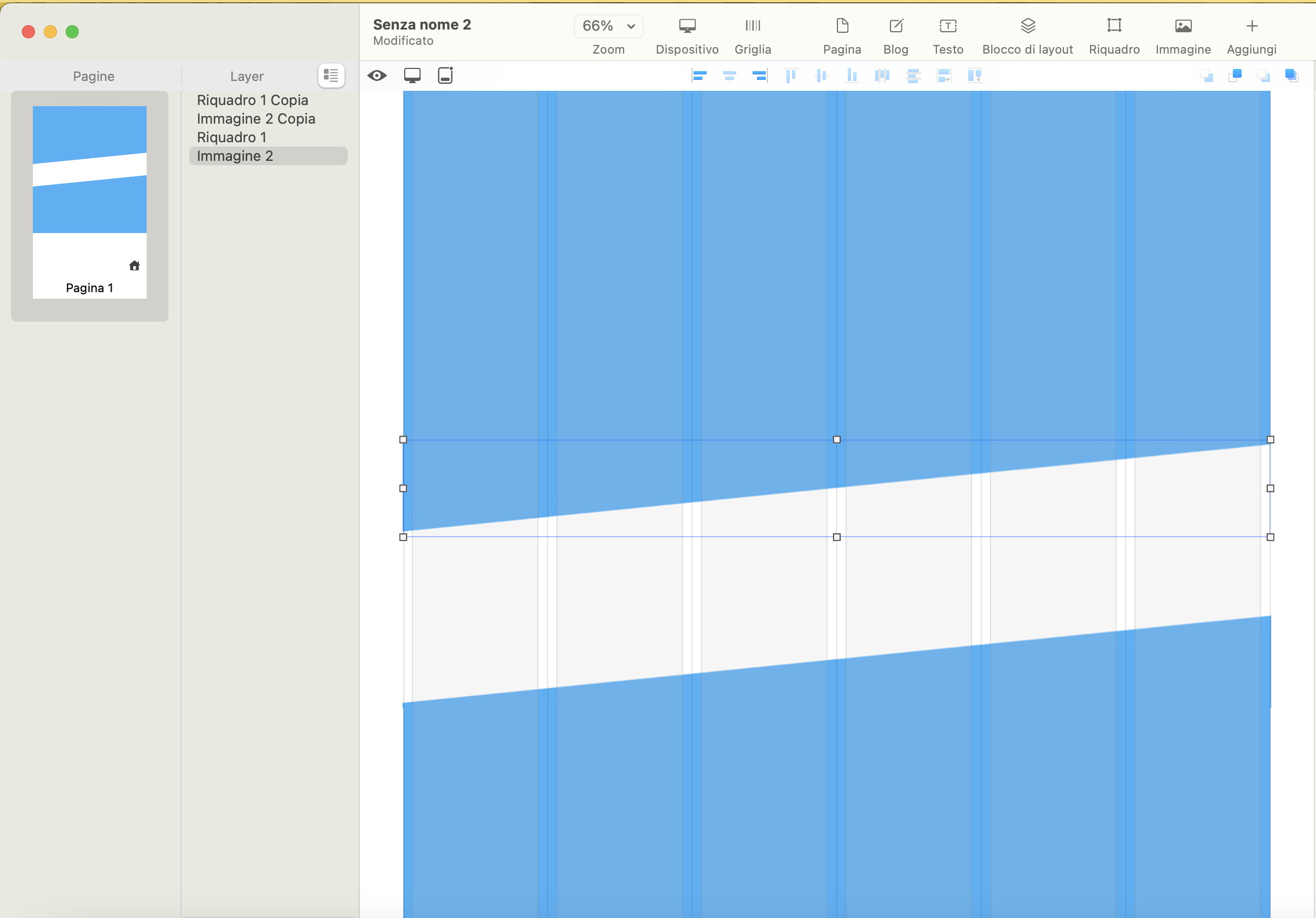Click the send to back icon

click(x=1263, y=75)
